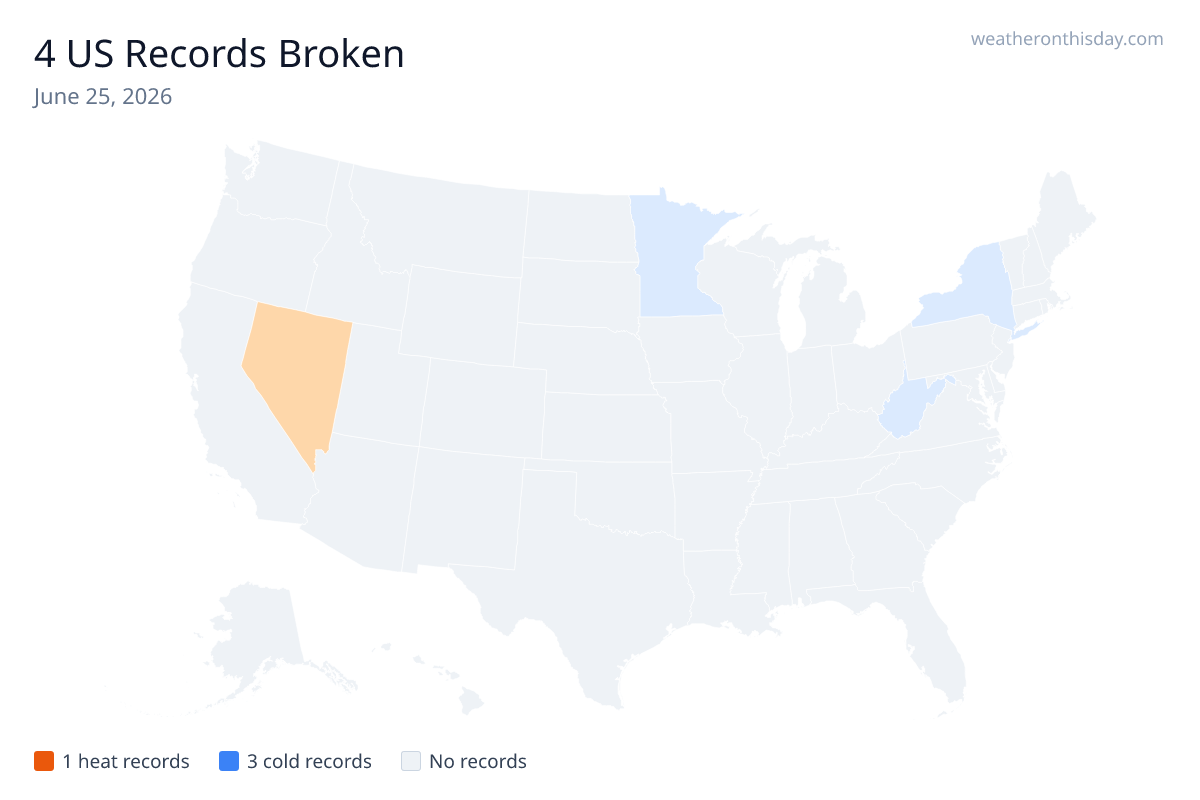Click the gray No records legend swatch
The height and width of the screenshot is (800, 1200).
click(x=410, y=761)
